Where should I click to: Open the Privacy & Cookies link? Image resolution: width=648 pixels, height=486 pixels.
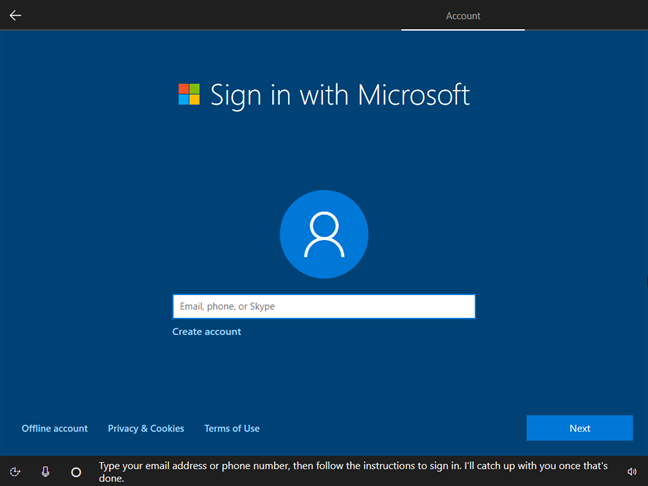[146, 428]
